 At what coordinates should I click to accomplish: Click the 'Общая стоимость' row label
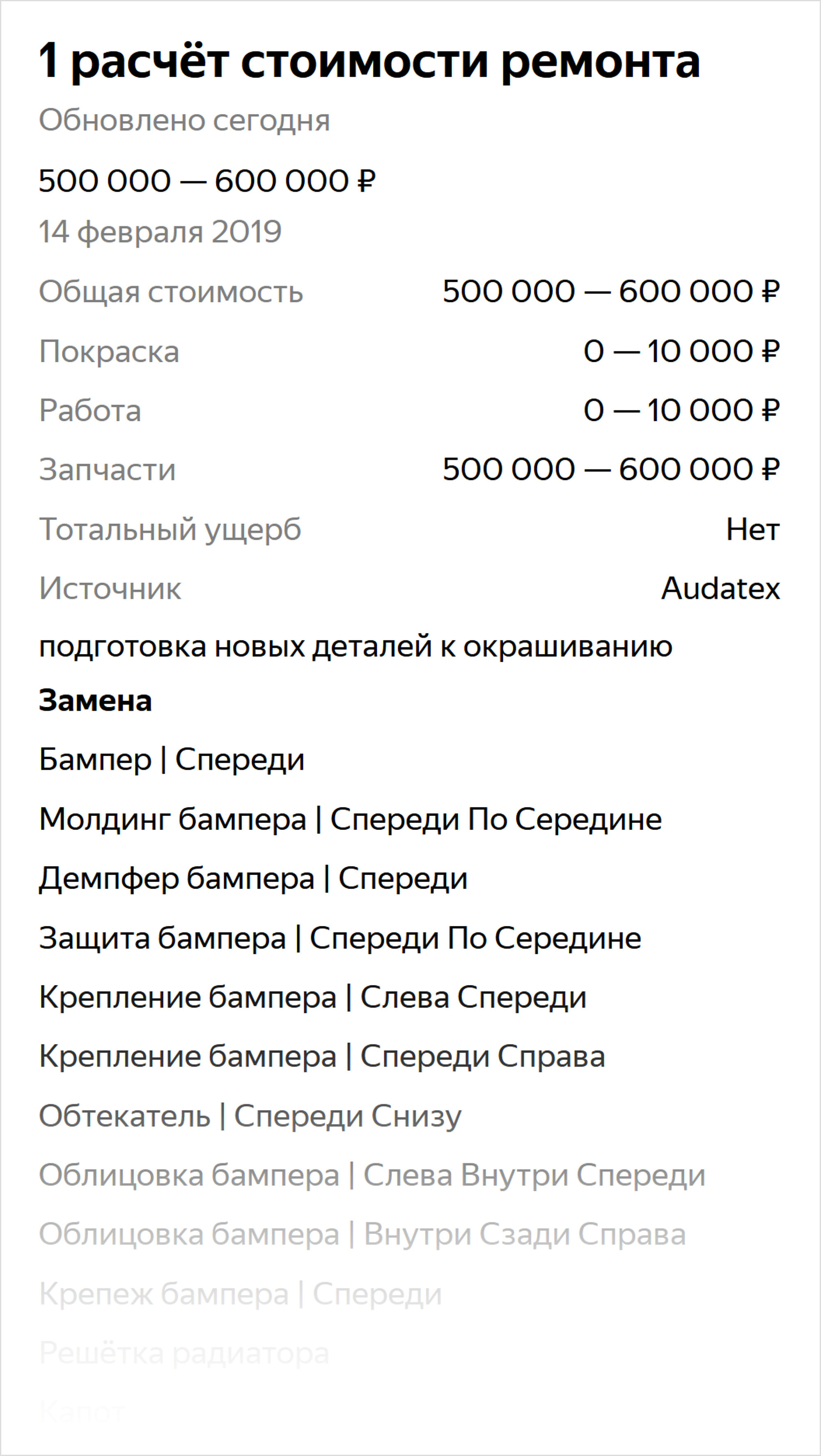click(171, 292)
